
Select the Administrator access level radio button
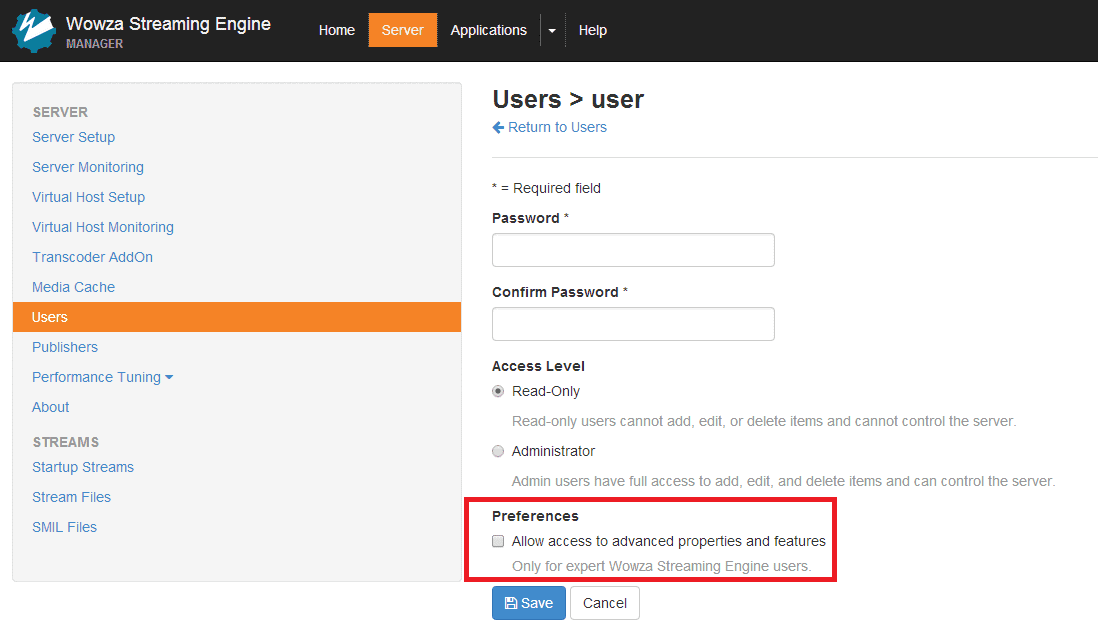pos(498,452)
